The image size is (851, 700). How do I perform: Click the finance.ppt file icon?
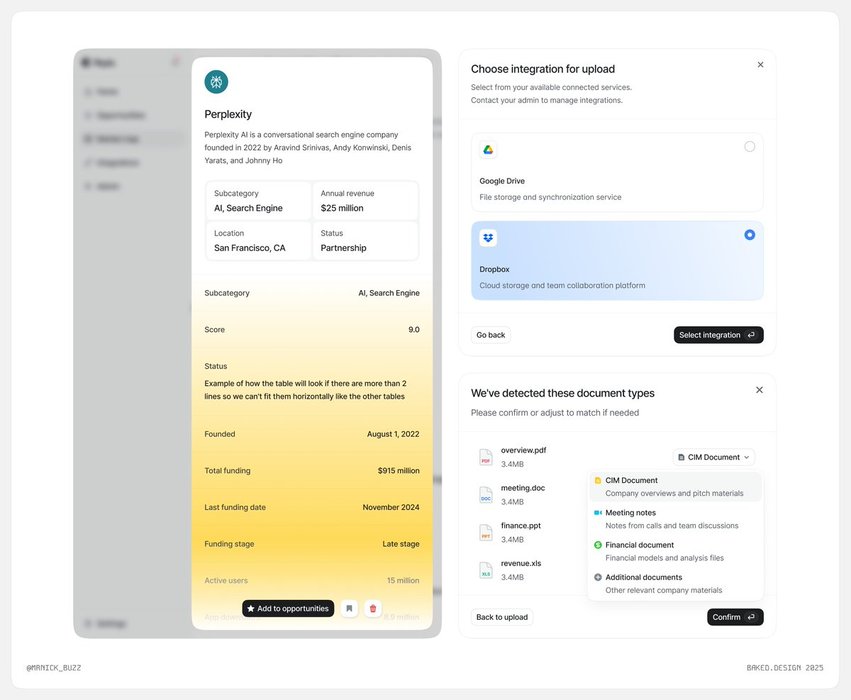pyautogui.click(x=486, y=532)
